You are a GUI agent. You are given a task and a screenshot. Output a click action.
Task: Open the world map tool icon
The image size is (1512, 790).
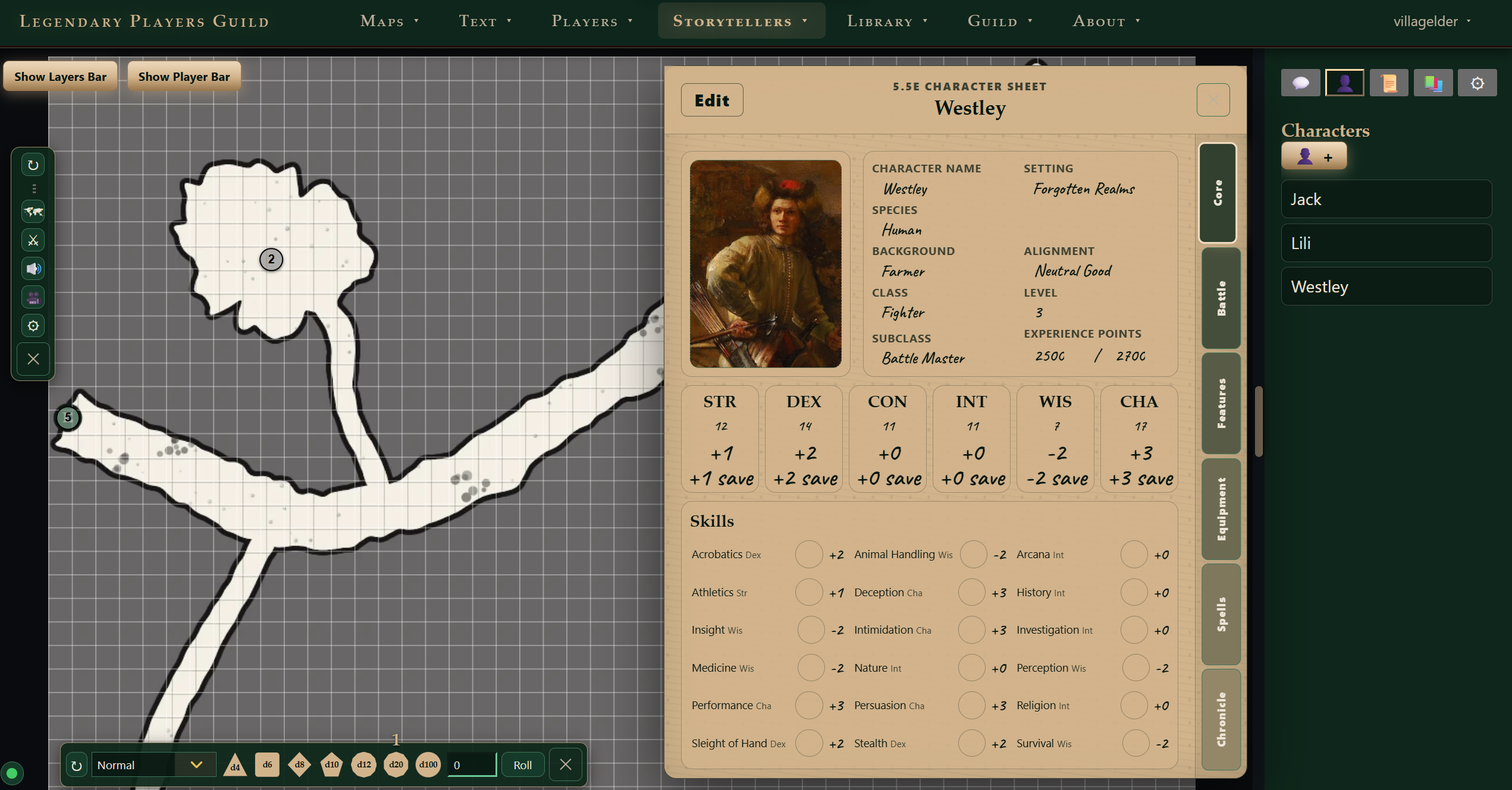click(x=33, y=212)
